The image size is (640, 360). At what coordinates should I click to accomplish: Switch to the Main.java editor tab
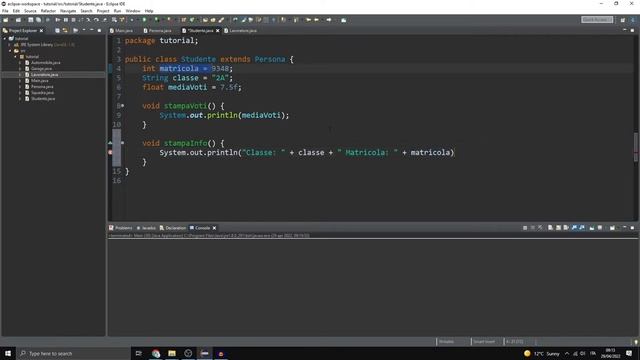122,31
